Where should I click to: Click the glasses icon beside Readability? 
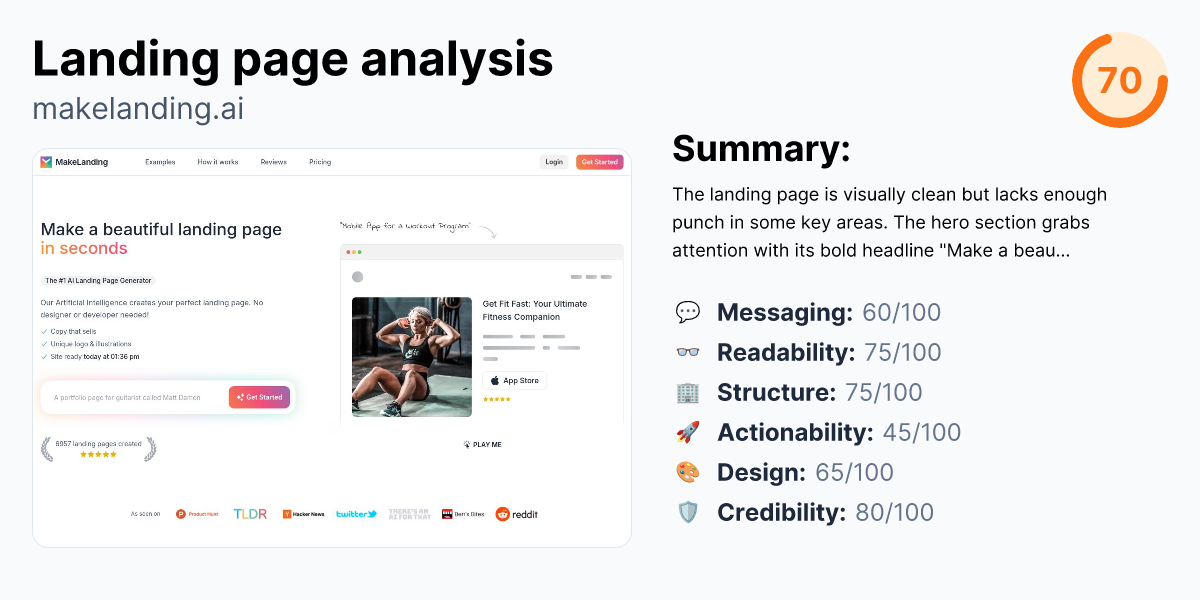click(x=688, y=352)
